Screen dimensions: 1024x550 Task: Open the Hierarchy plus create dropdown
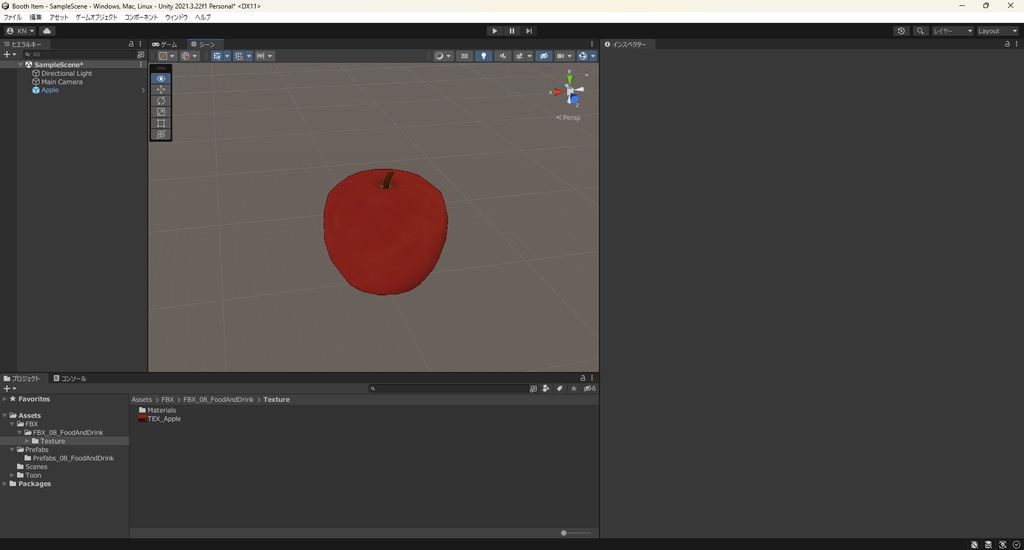10,55
